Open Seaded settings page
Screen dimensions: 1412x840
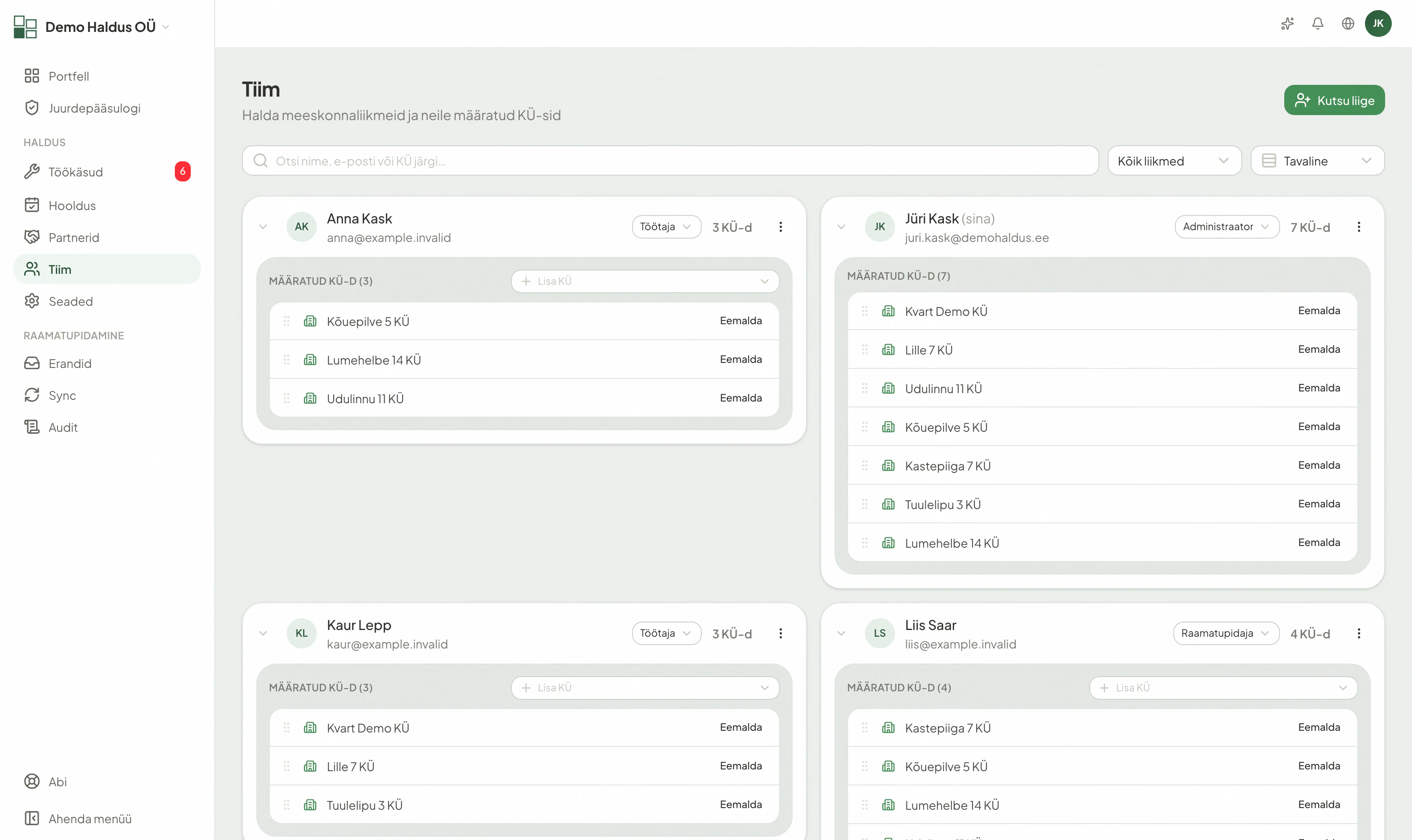[107, 301]
